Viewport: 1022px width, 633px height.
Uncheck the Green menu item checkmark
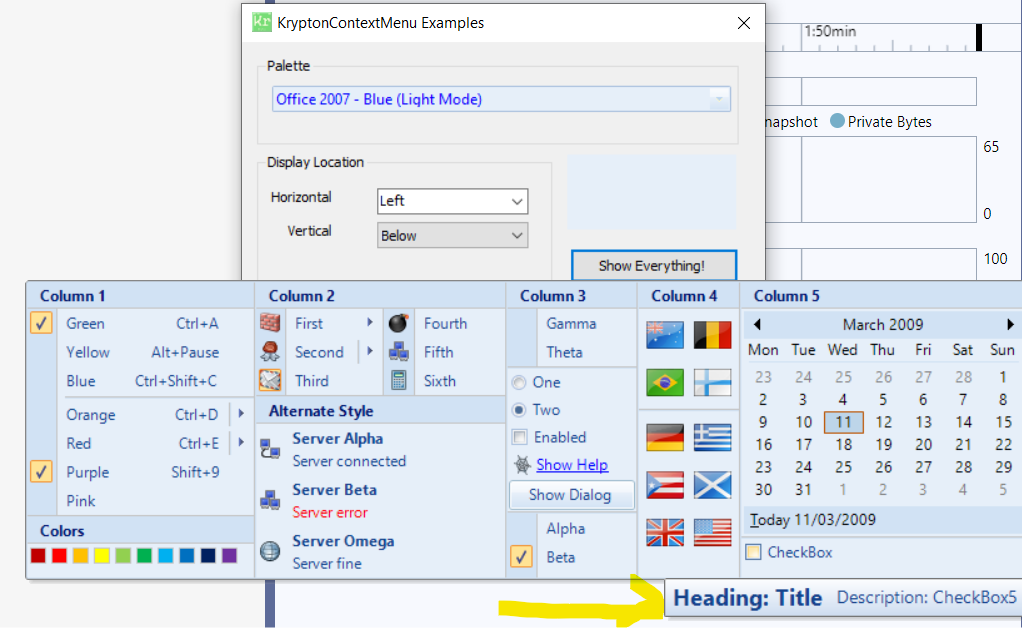tap(41, 323)
